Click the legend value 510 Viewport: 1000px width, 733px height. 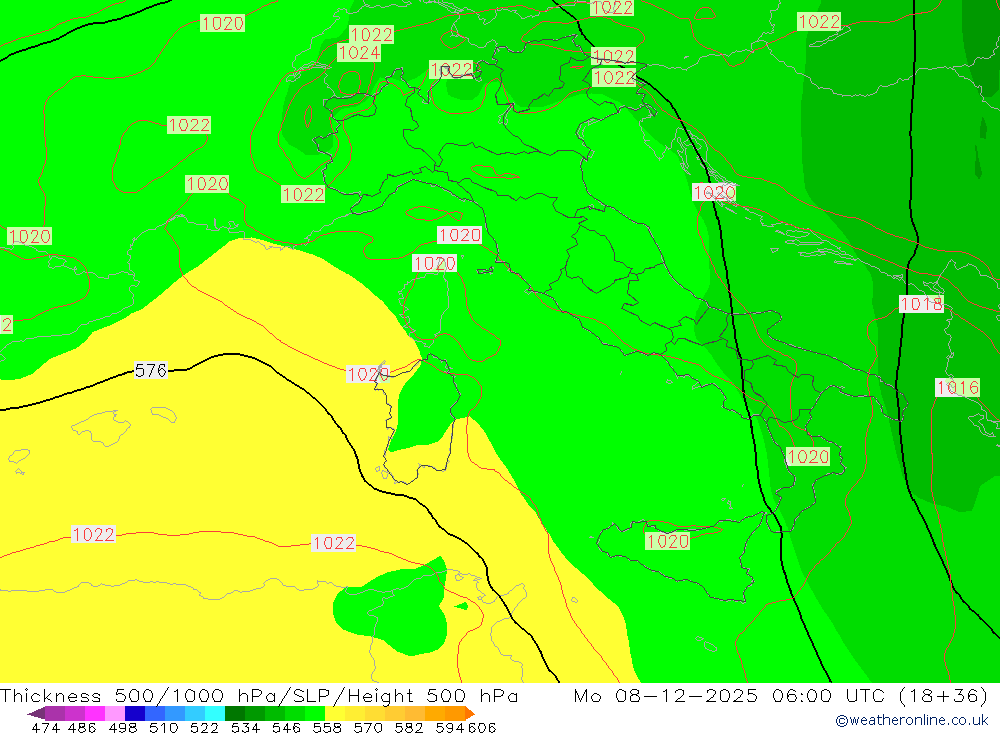(163, 727)
